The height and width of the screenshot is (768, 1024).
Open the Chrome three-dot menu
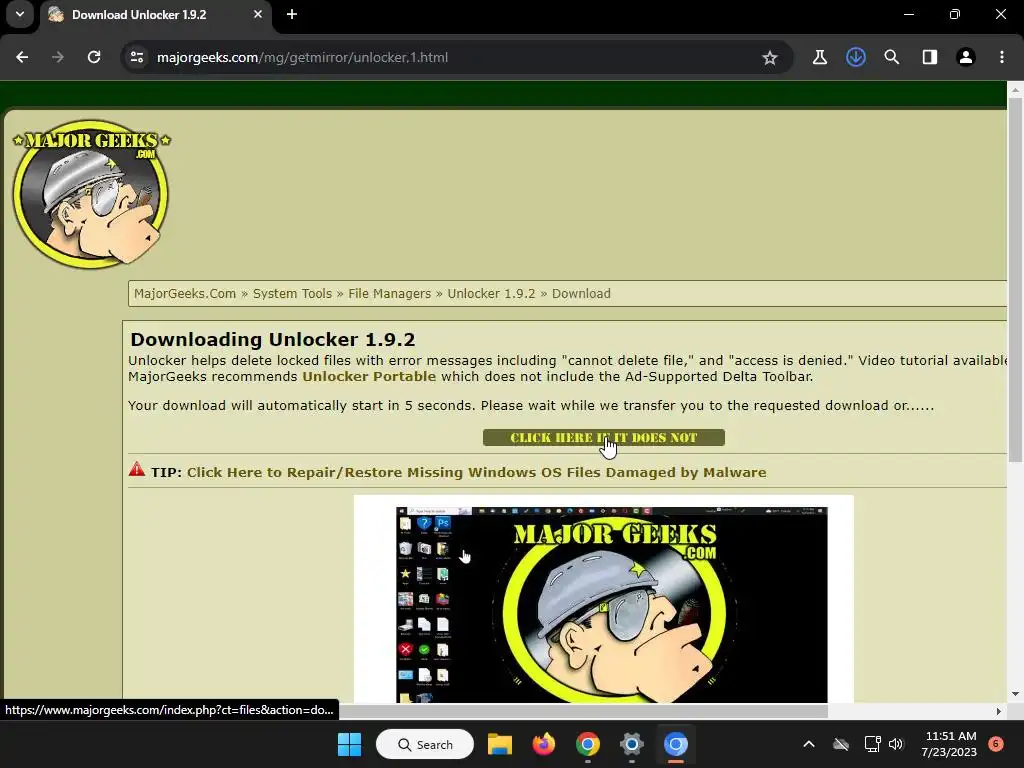click(1002, 57)
